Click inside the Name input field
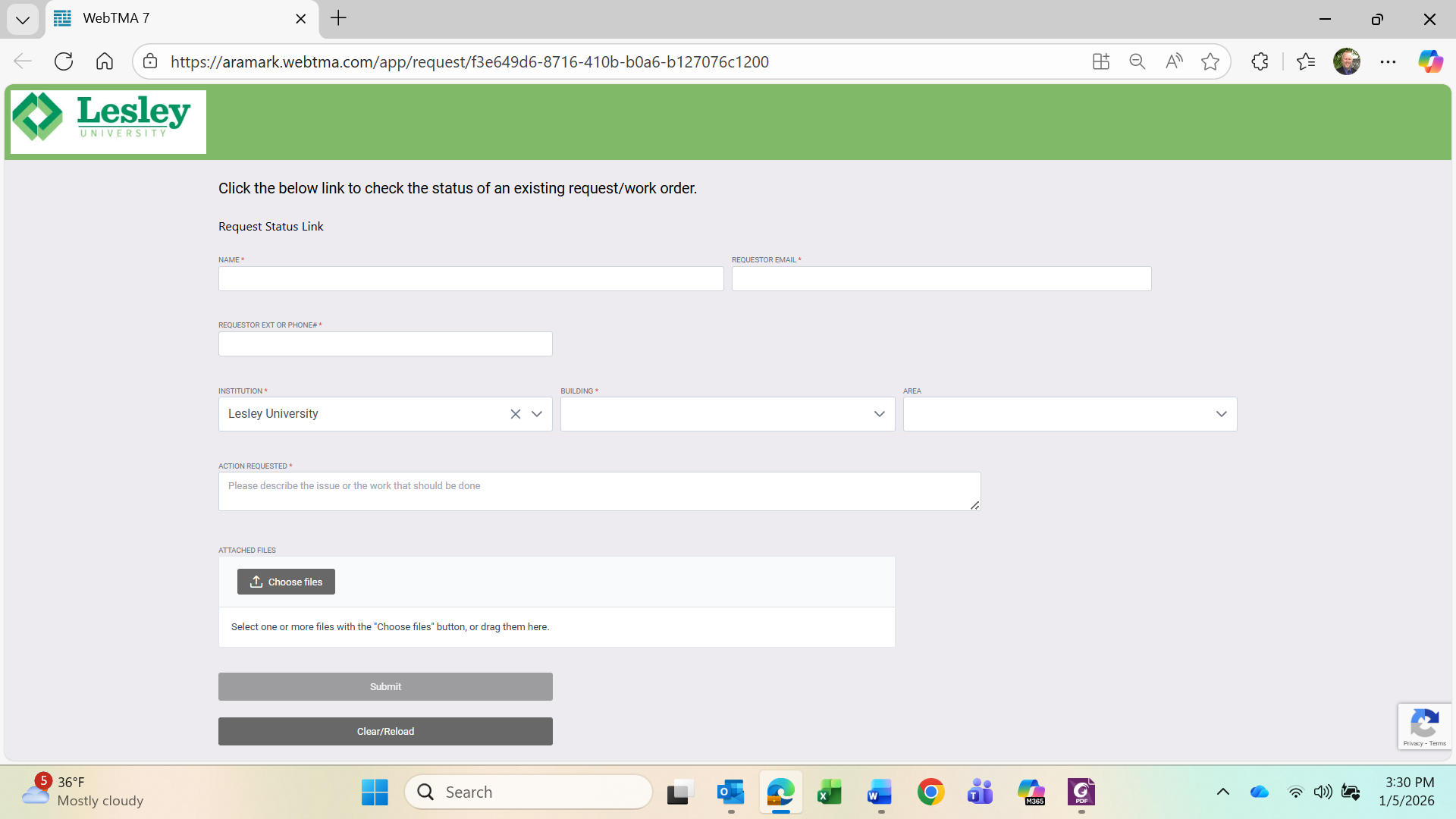The image size is (1456, 819). [x=470, y=278]
